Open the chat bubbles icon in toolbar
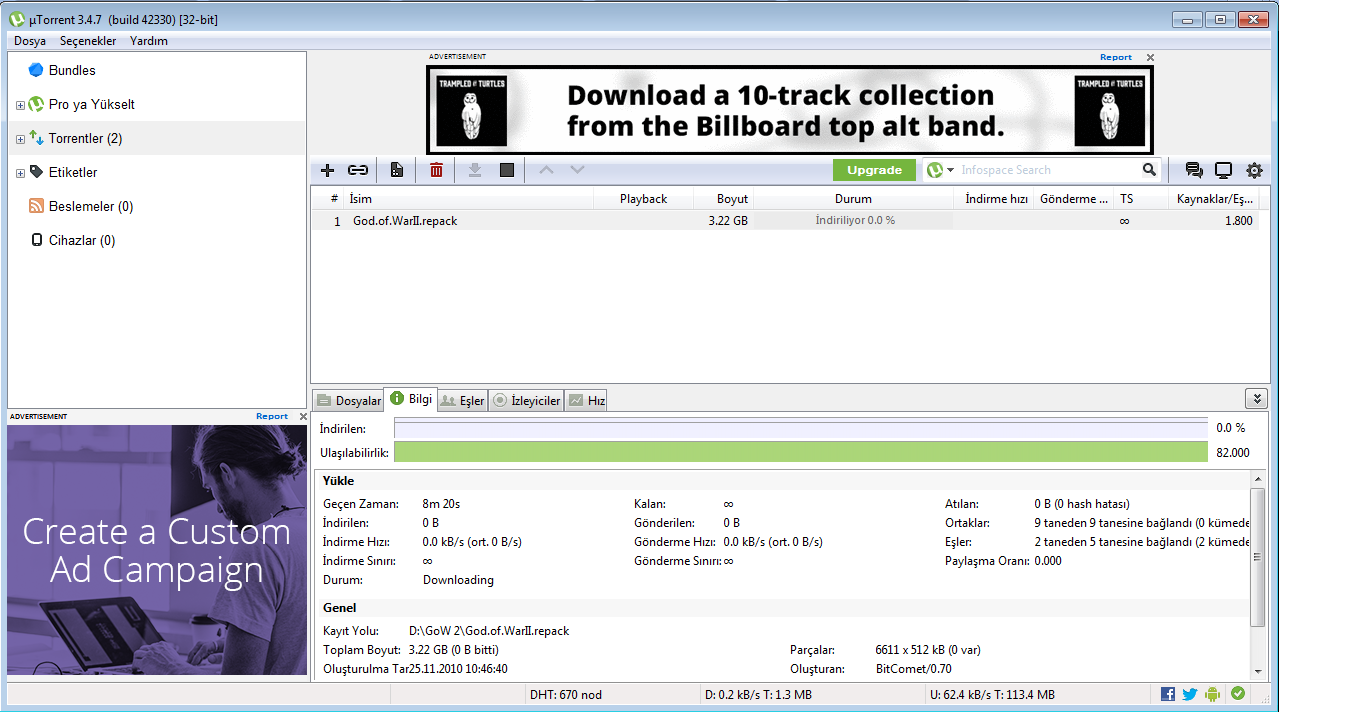Image resolution: width=1360 pixels, height=712 pixels. [x=1193, y=170]
